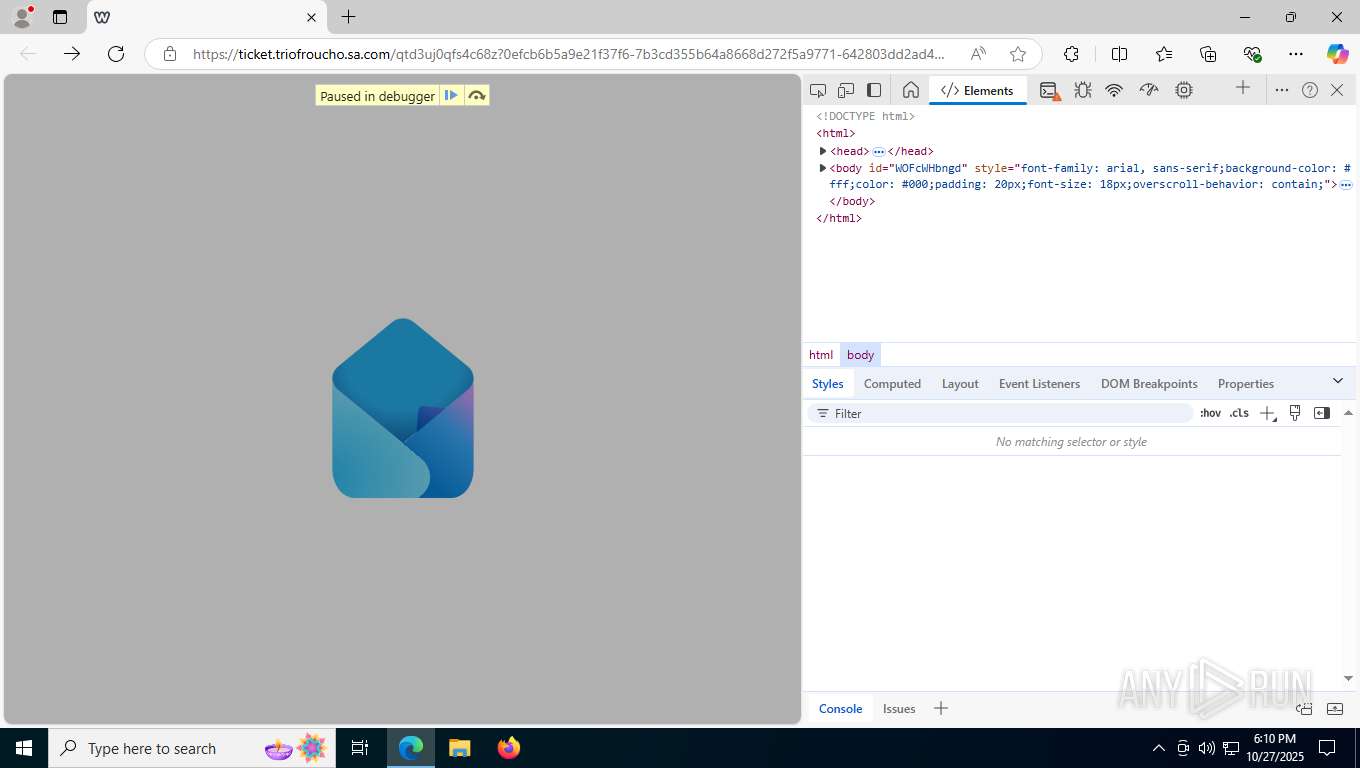The width and height of the screenshot is (1360, 768).
Task: Open Copilot sidebar
Action: [x=1338, y=54]
